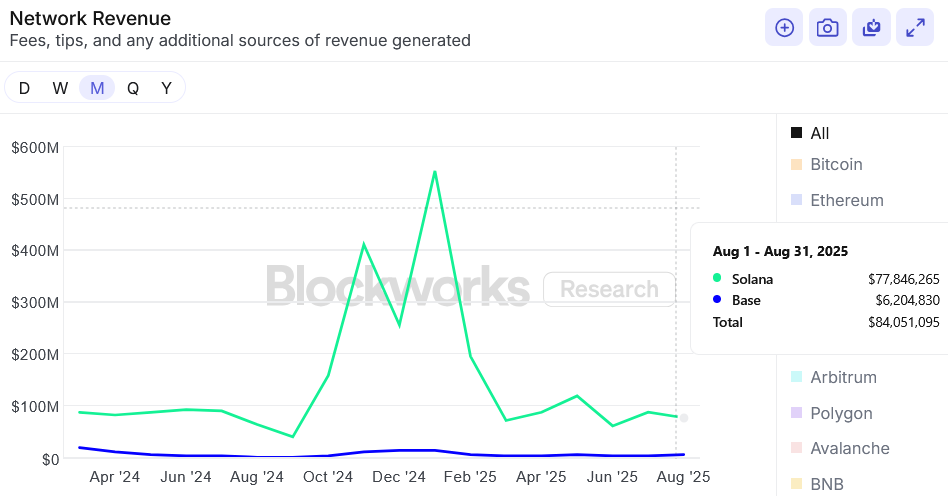Show the Arbitrum series
The image size is (948, 496).
tap(834, 377)
